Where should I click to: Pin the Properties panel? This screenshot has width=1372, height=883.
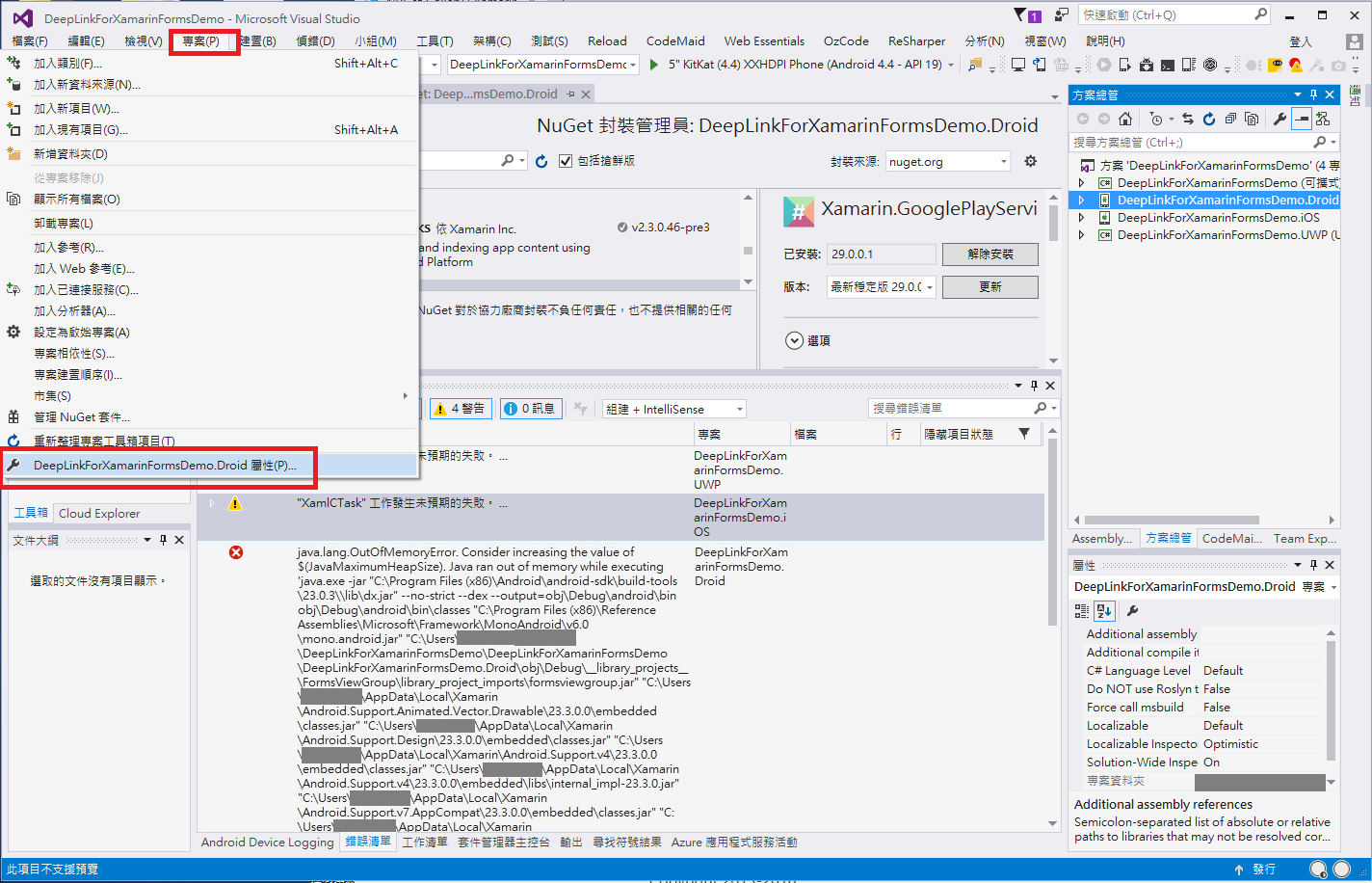[1313, 565]
